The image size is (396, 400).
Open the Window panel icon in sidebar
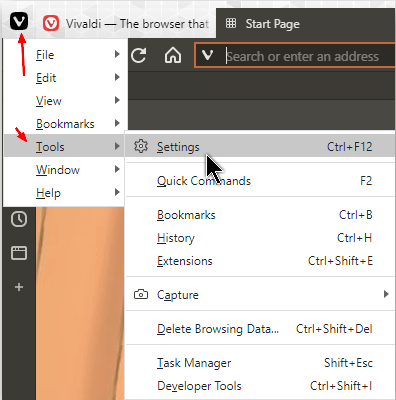click(19, 253)
